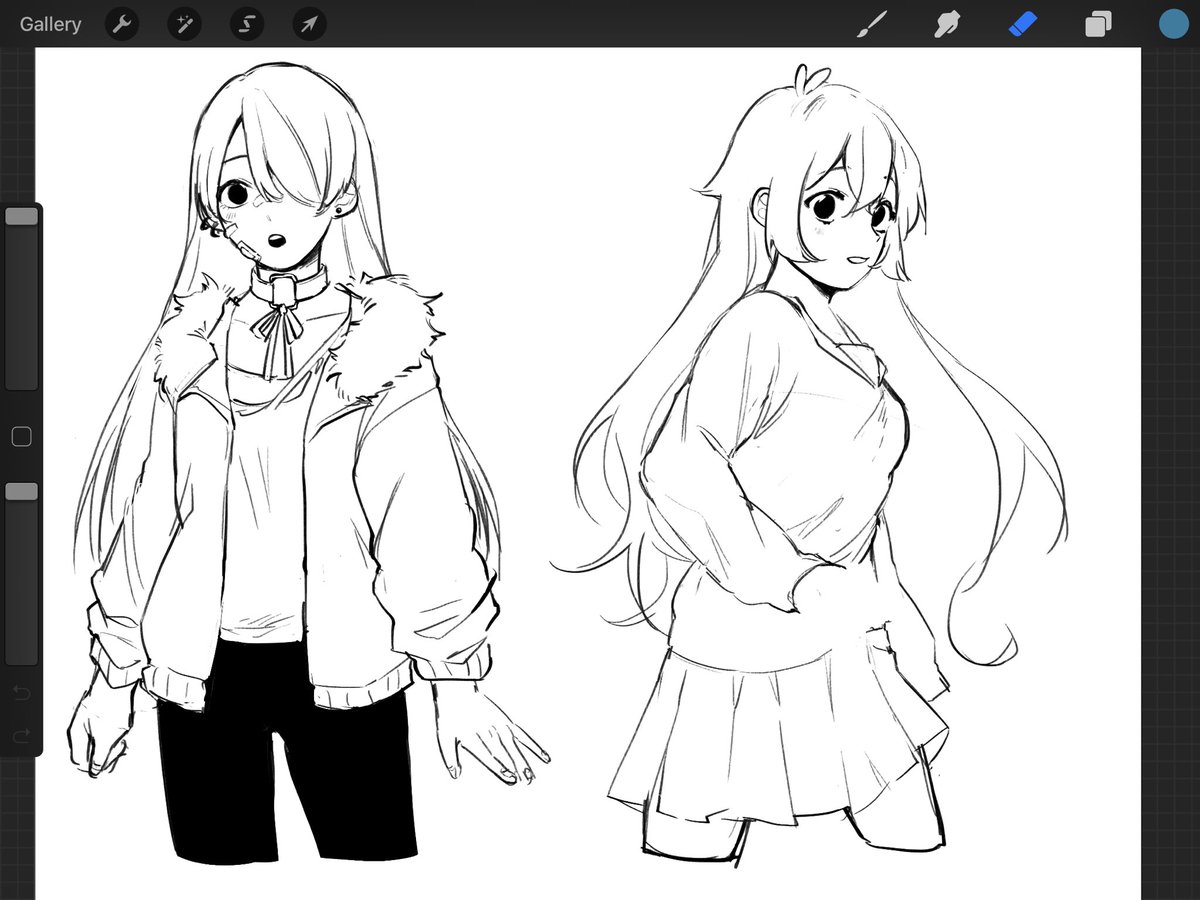Activate the Transform arrow tool
The image size is (1200, 900).
click(310, 24)
